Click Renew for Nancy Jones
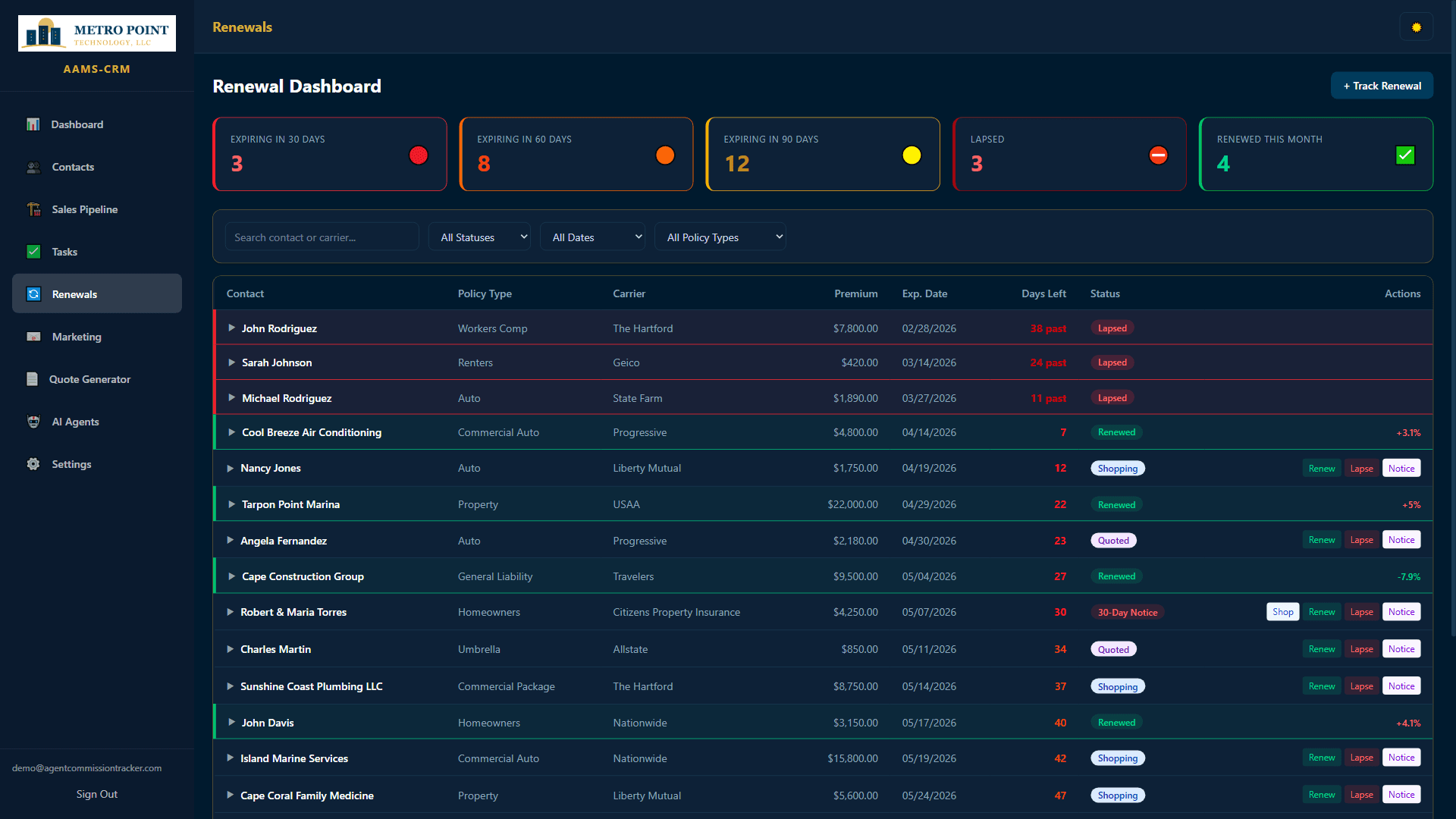This screenshot has height=819, width=1456. 1321,468
